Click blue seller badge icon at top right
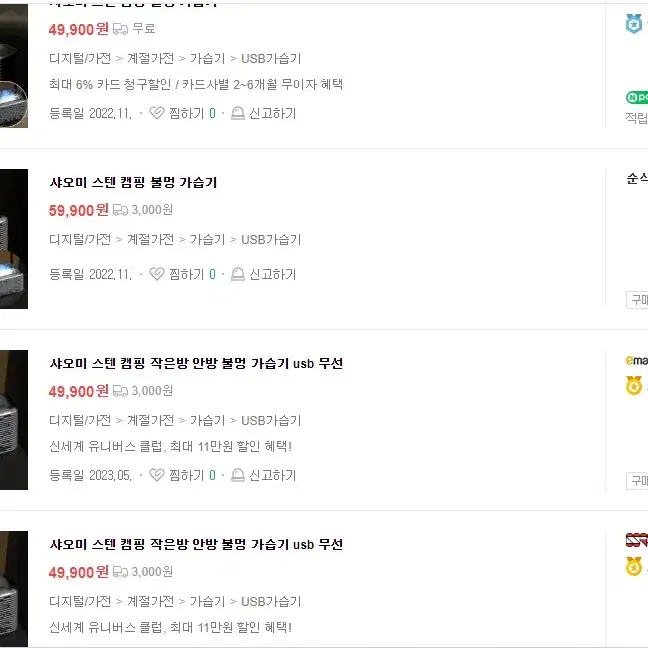The width and height of the screenshot is (648, 648). [634, 24]
